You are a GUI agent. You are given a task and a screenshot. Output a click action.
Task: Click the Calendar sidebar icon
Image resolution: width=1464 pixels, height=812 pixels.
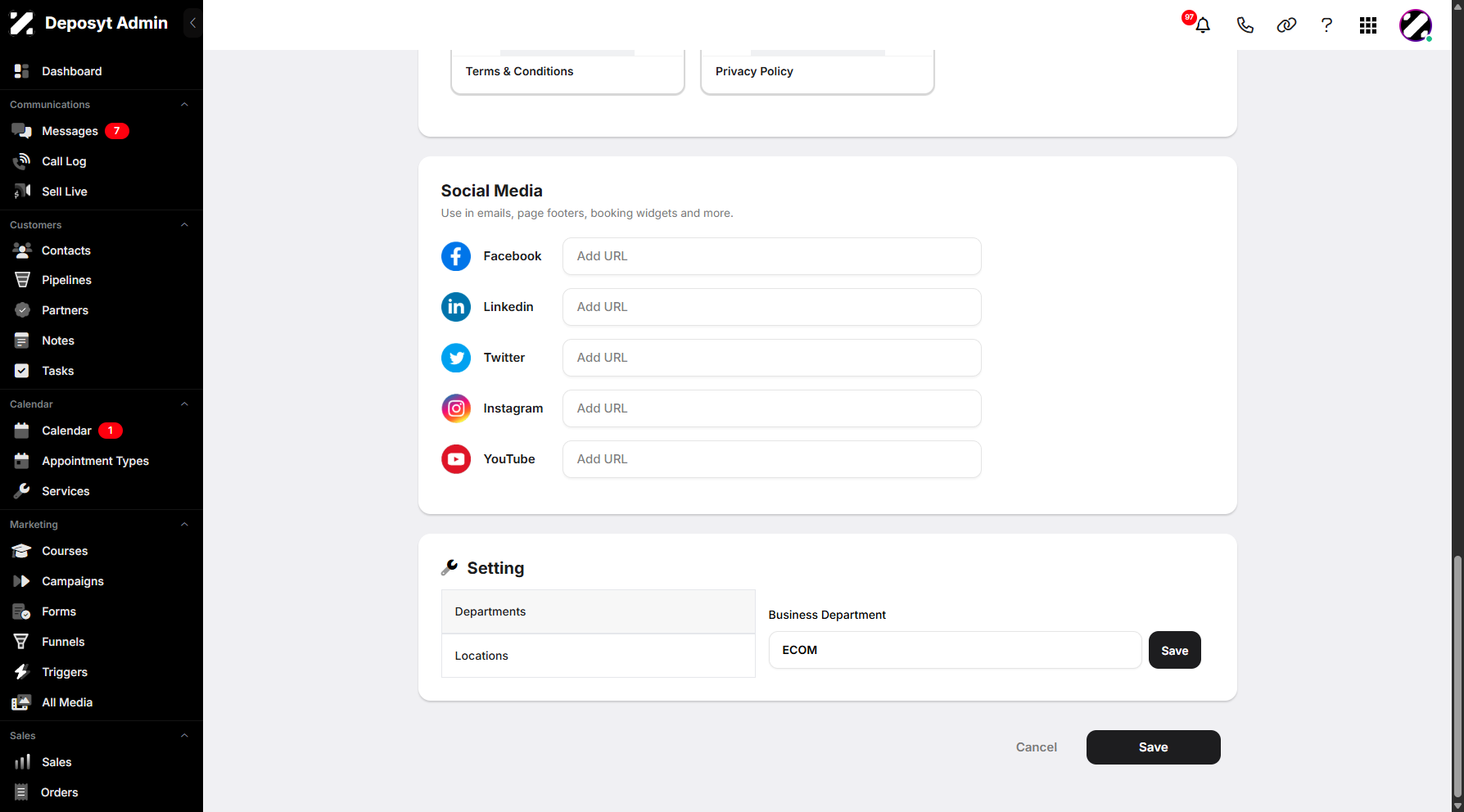[x=22, y=431]
